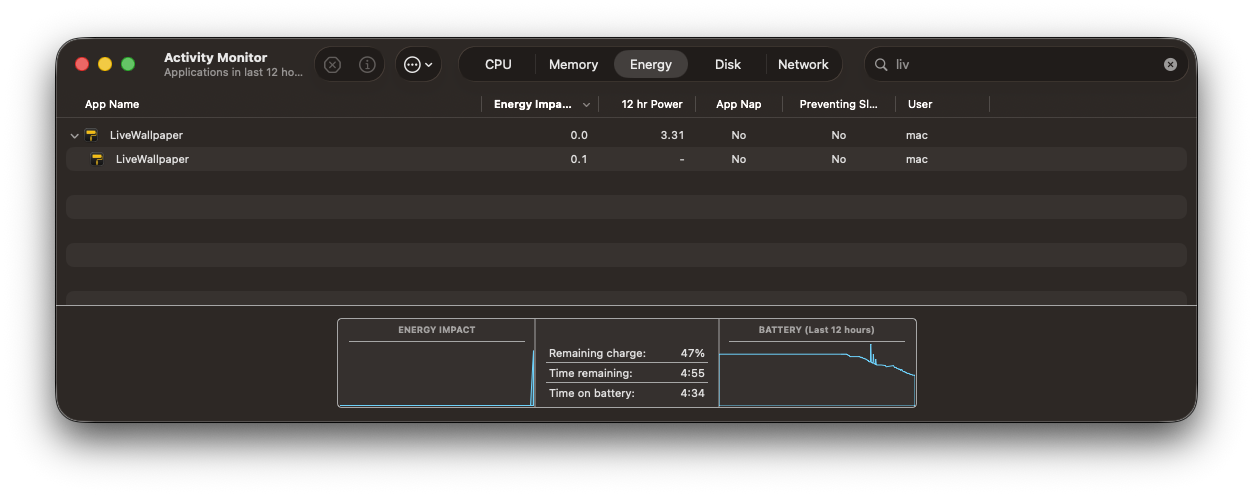Click the 3.31 value under 12 hr Power
Screen dimensions: 1253x496
pyautogui.click(x=672, y=135)
